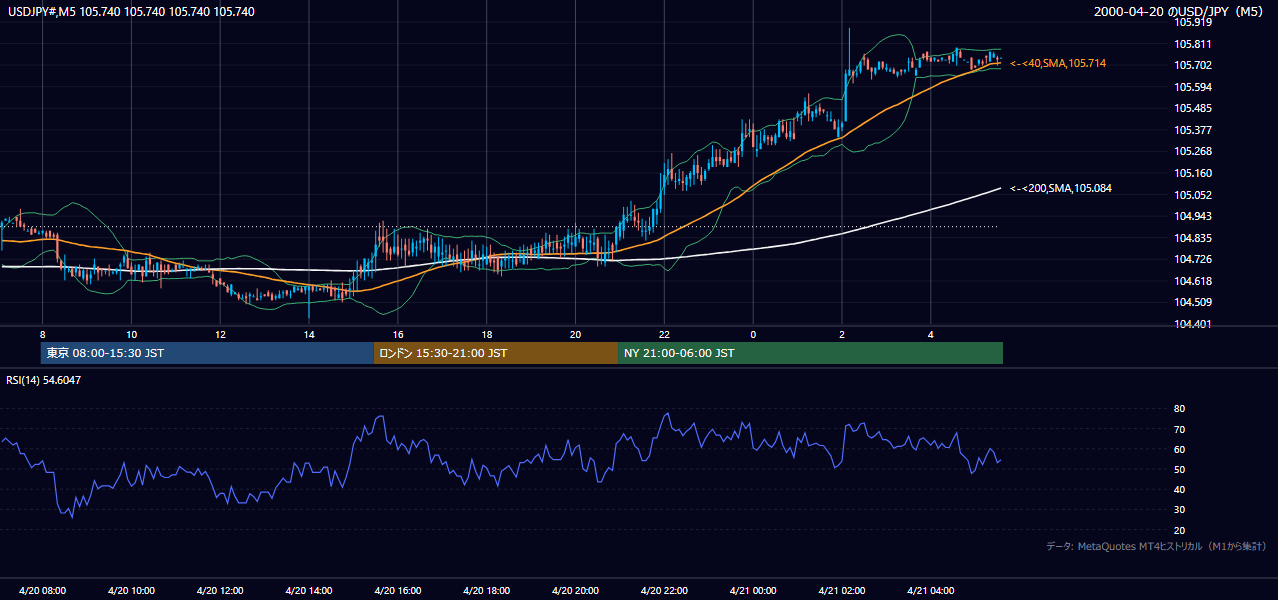Image resolution: width=1278 pixels, height=600 pixels.
Task: Click the 4/20 08:00 date label
Action: point(42,590)
